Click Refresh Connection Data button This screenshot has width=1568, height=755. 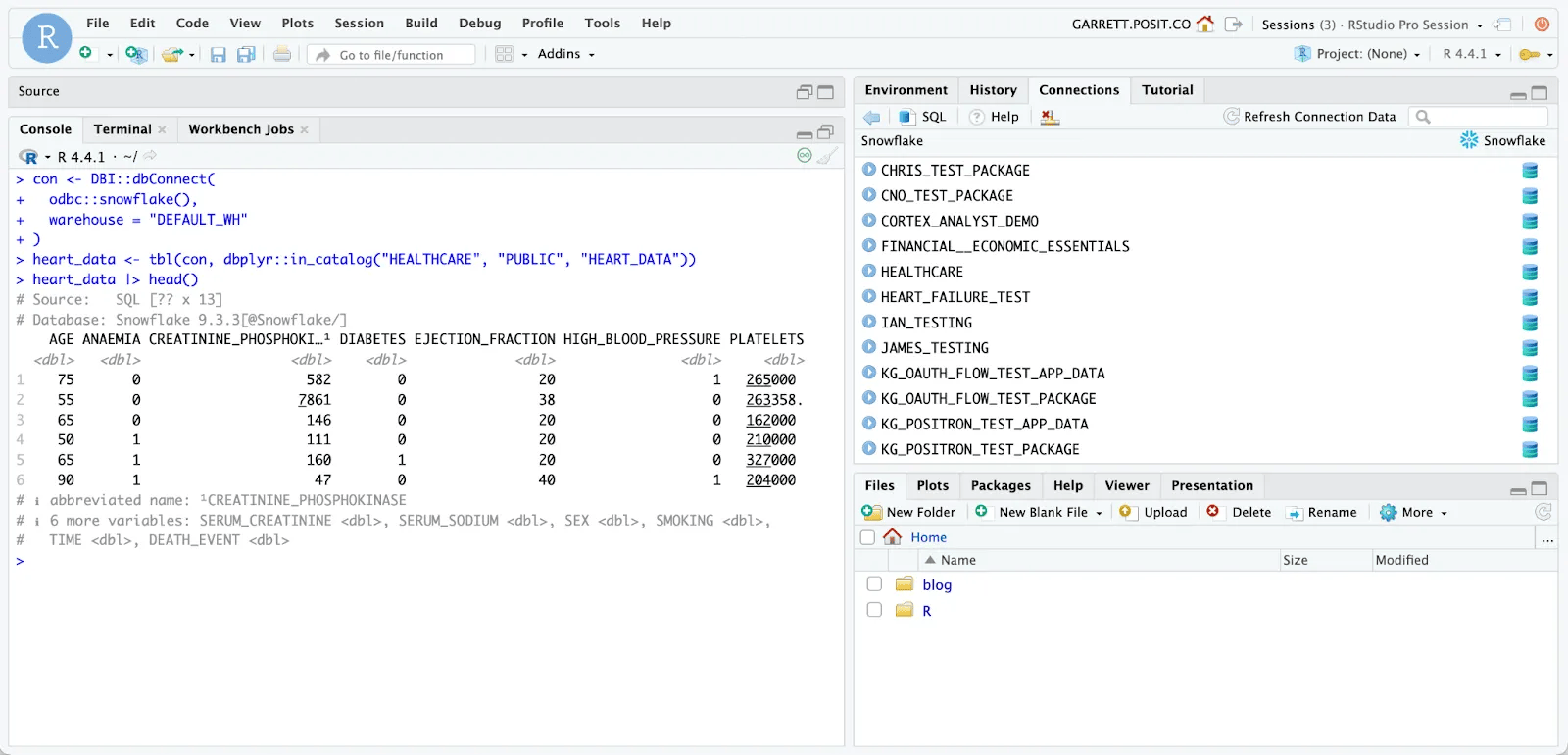coord(1309,117)
